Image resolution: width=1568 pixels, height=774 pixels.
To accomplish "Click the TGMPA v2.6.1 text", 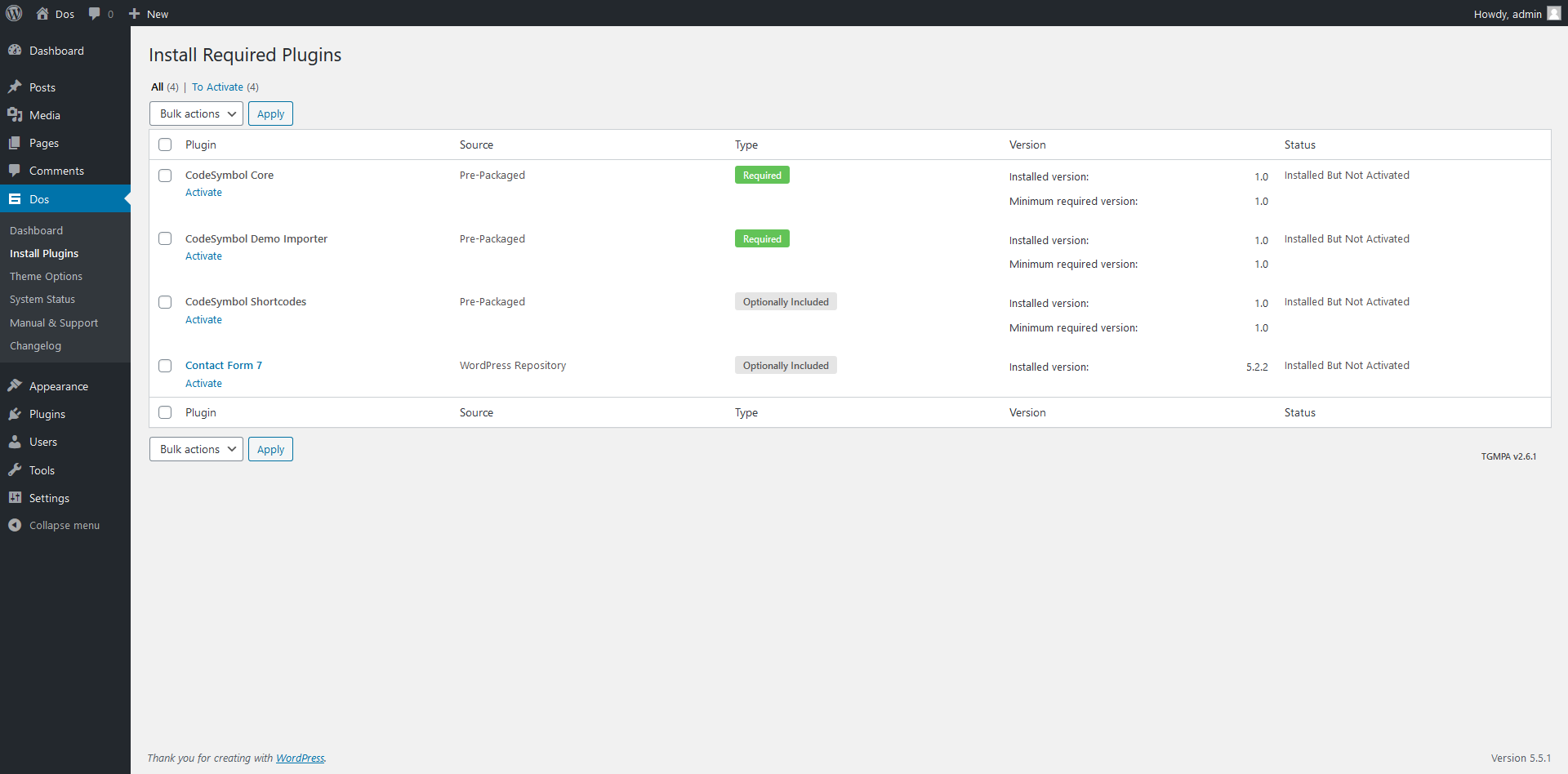I will 1508,456.
